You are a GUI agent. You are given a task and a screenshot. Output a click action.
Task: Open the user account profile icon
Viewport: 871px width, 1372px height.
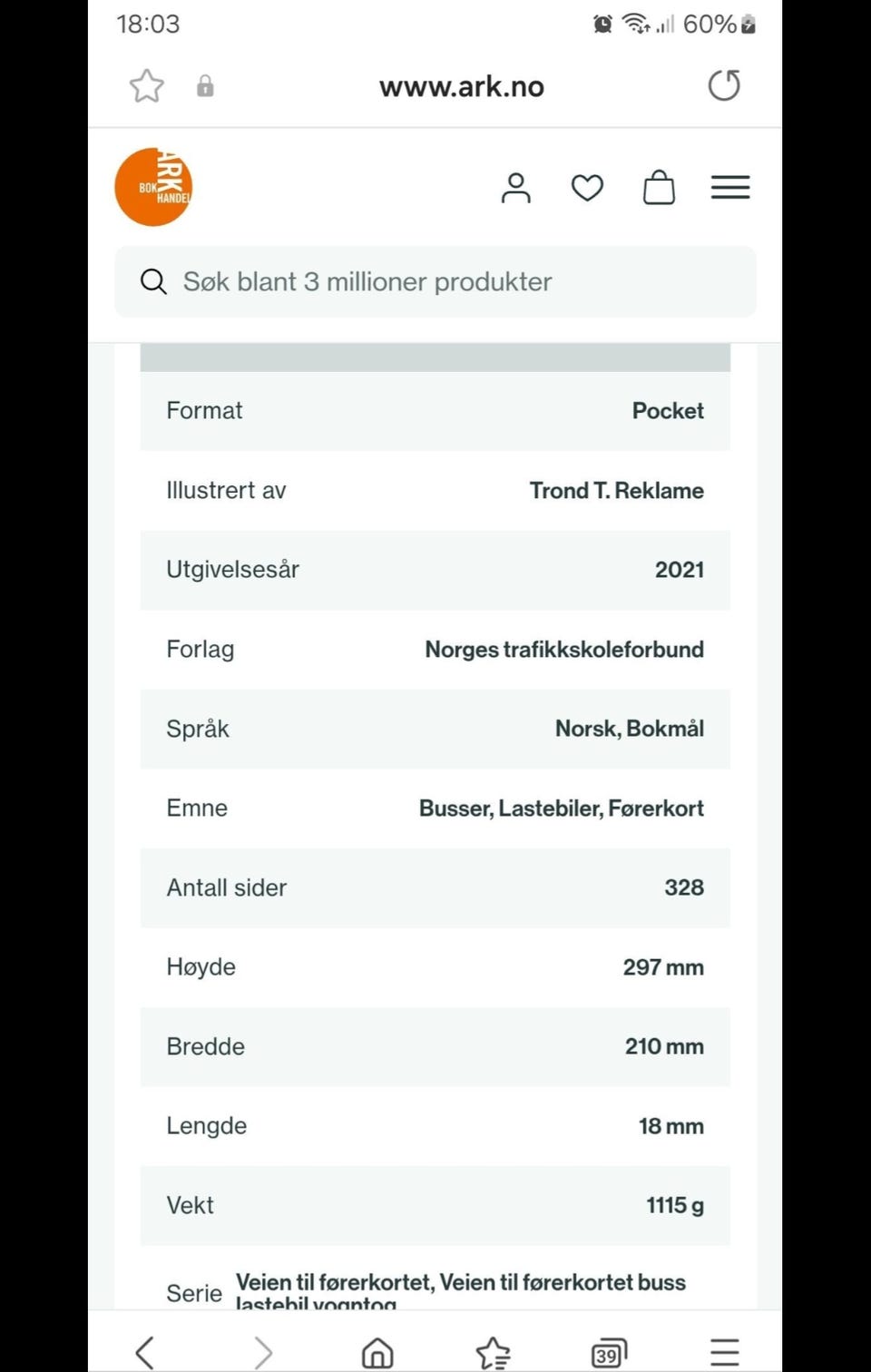tap(515, 188)
